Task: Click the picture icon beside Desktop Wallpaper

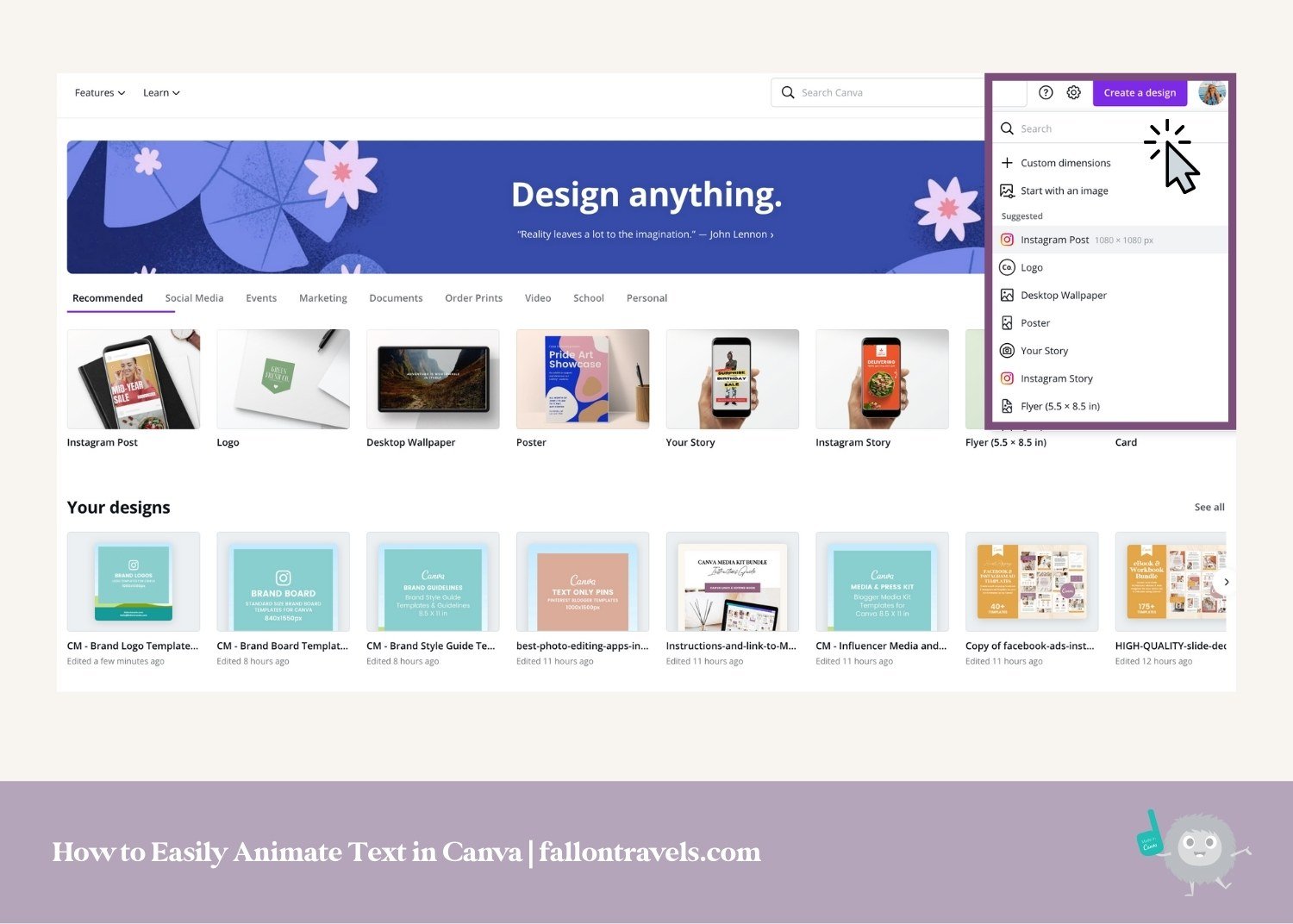Action: click(x=1007, y=295)
